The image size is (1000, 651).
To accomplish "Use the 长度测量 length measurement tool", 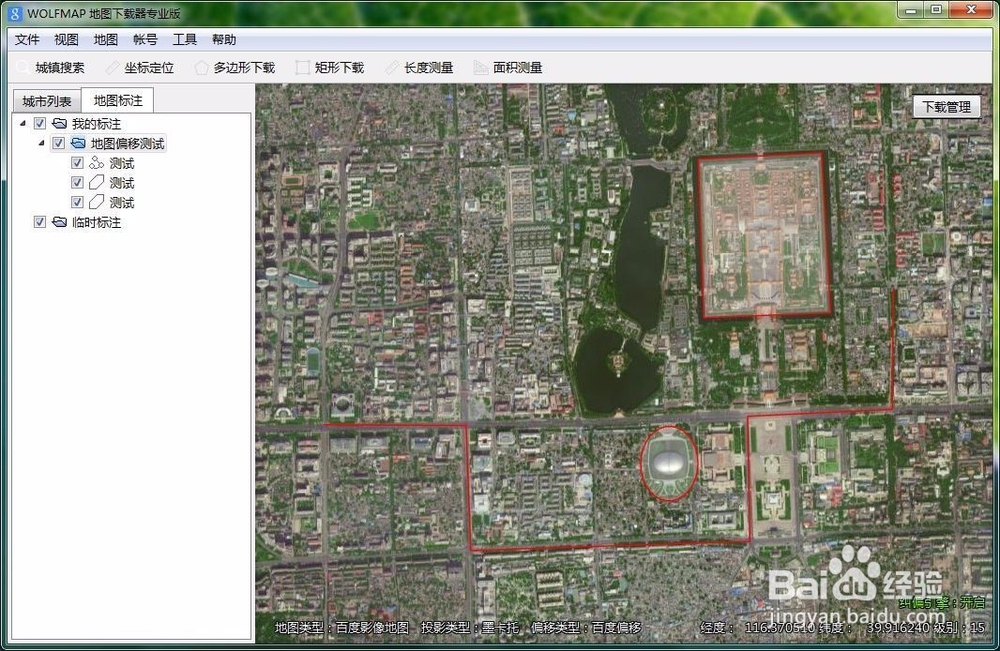I will pyautogui.click(x=428, y=67).
